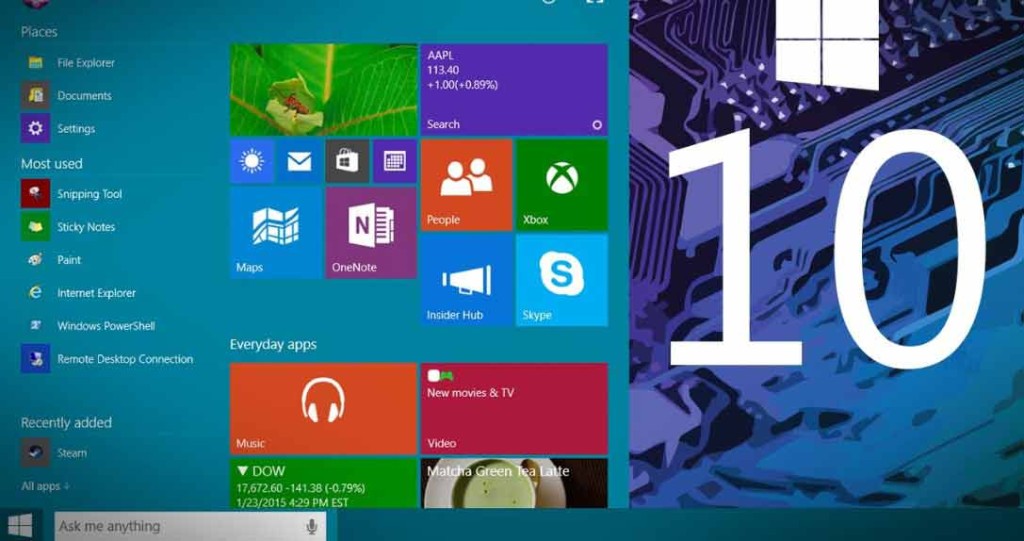Open Remote Desktop Connection icon
The height and width of the screenshot is (541, 1024).
[35, 359]
